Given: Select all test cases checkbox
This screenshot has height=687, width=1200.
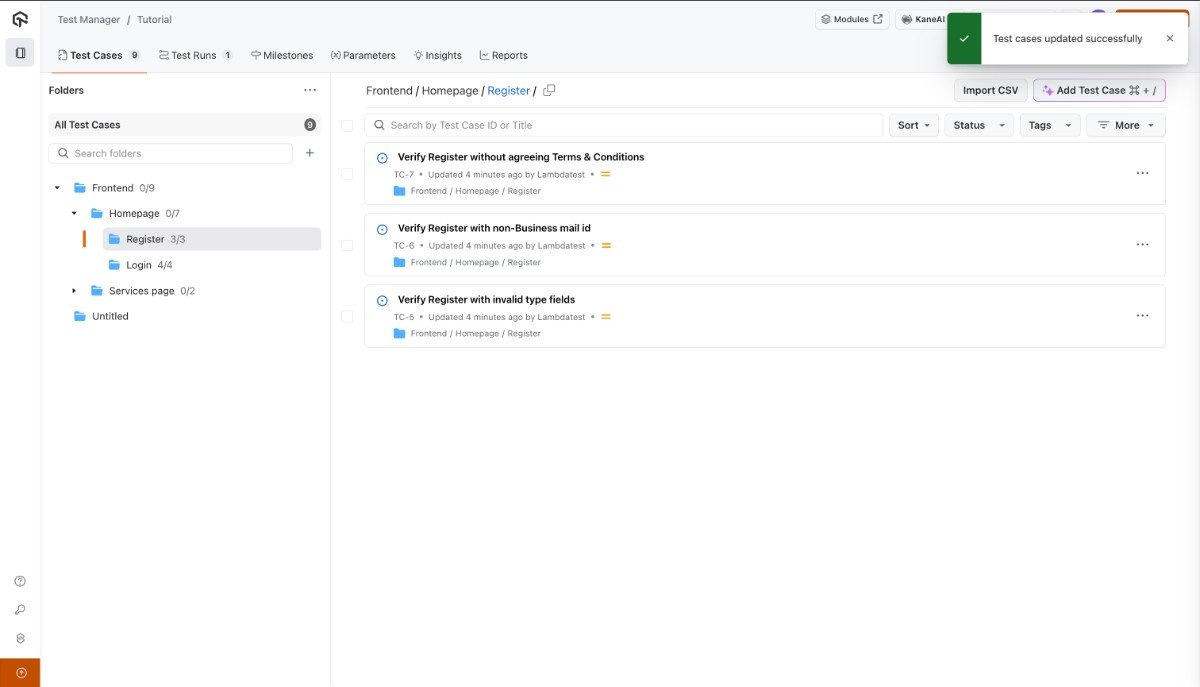Looking at the screenshot, I should [347, 126].
